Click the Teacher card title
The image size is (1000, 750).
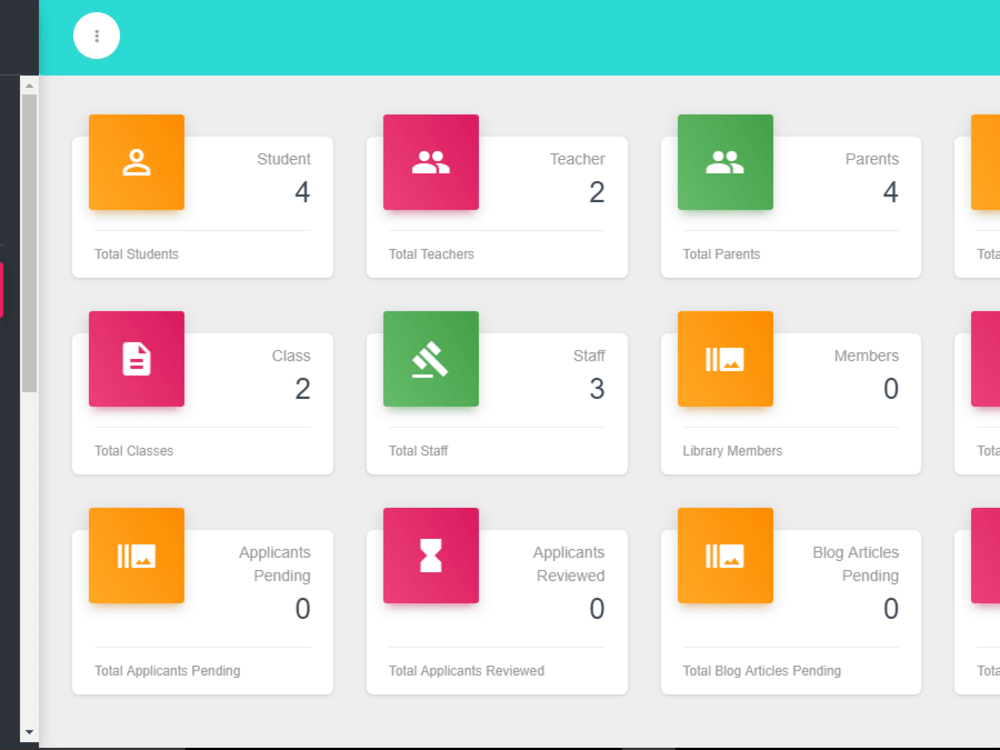coord(577,159)
